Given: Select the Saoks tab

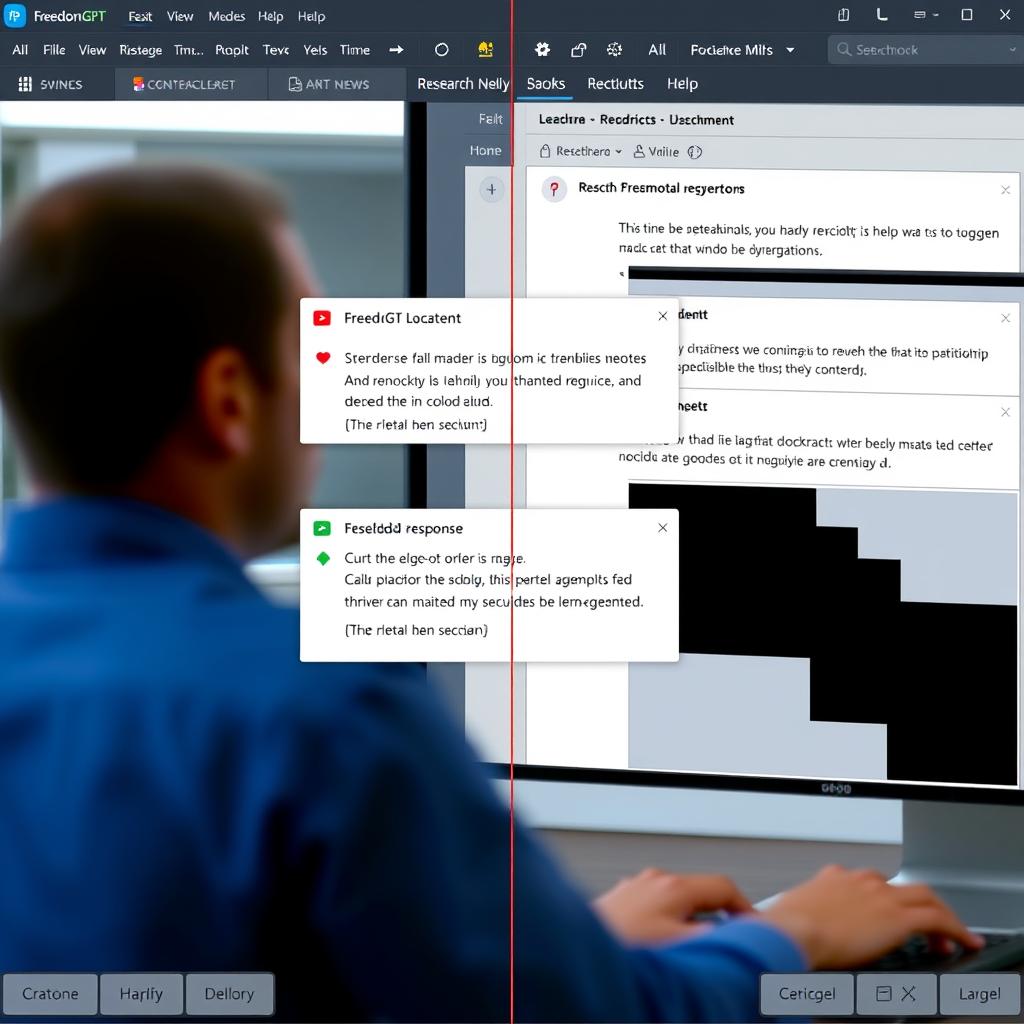Looking at the screenshot, I should [x=545, y=84].
